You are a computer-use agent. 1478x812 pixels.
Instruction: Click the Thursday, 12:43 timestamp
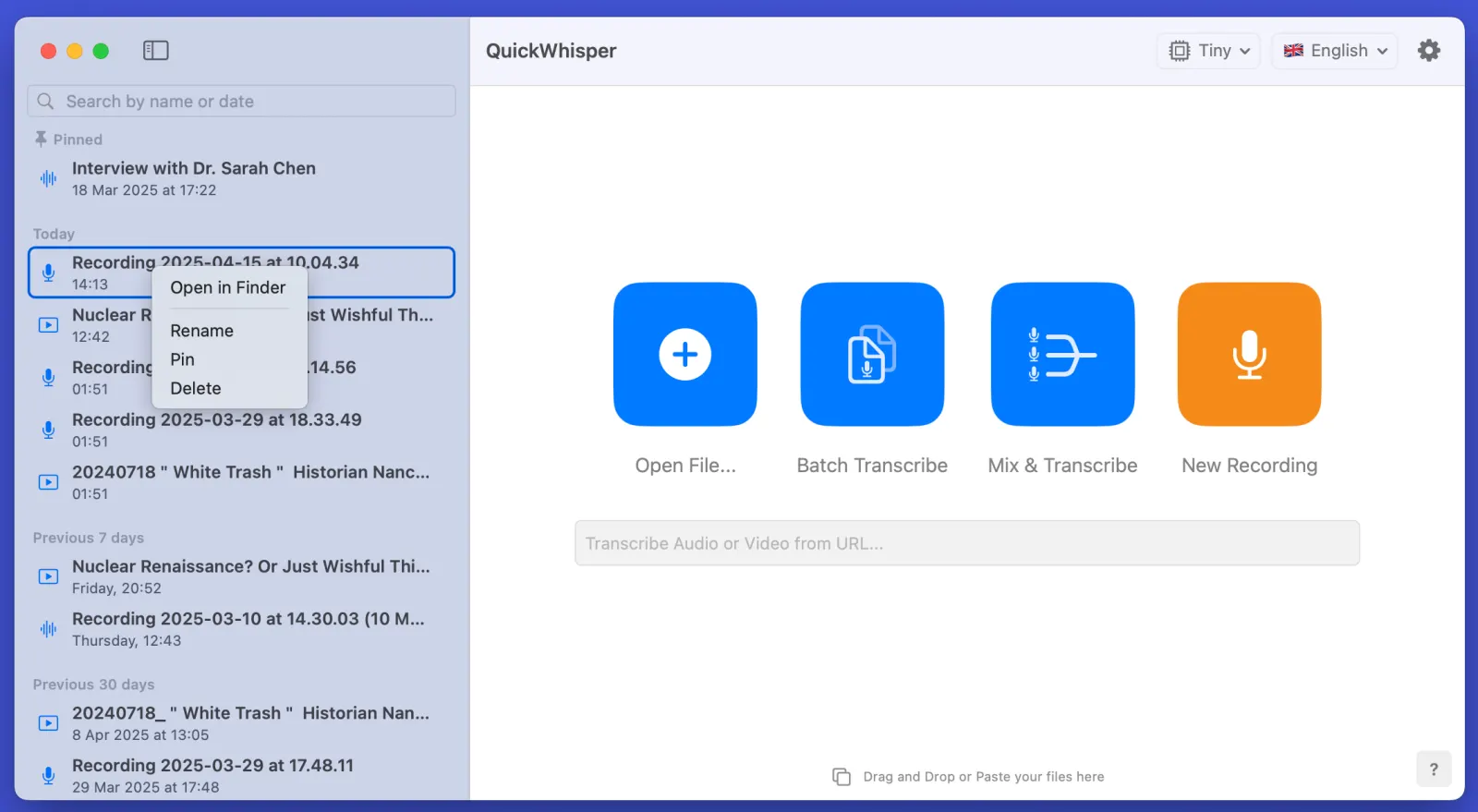coord(127,641)
